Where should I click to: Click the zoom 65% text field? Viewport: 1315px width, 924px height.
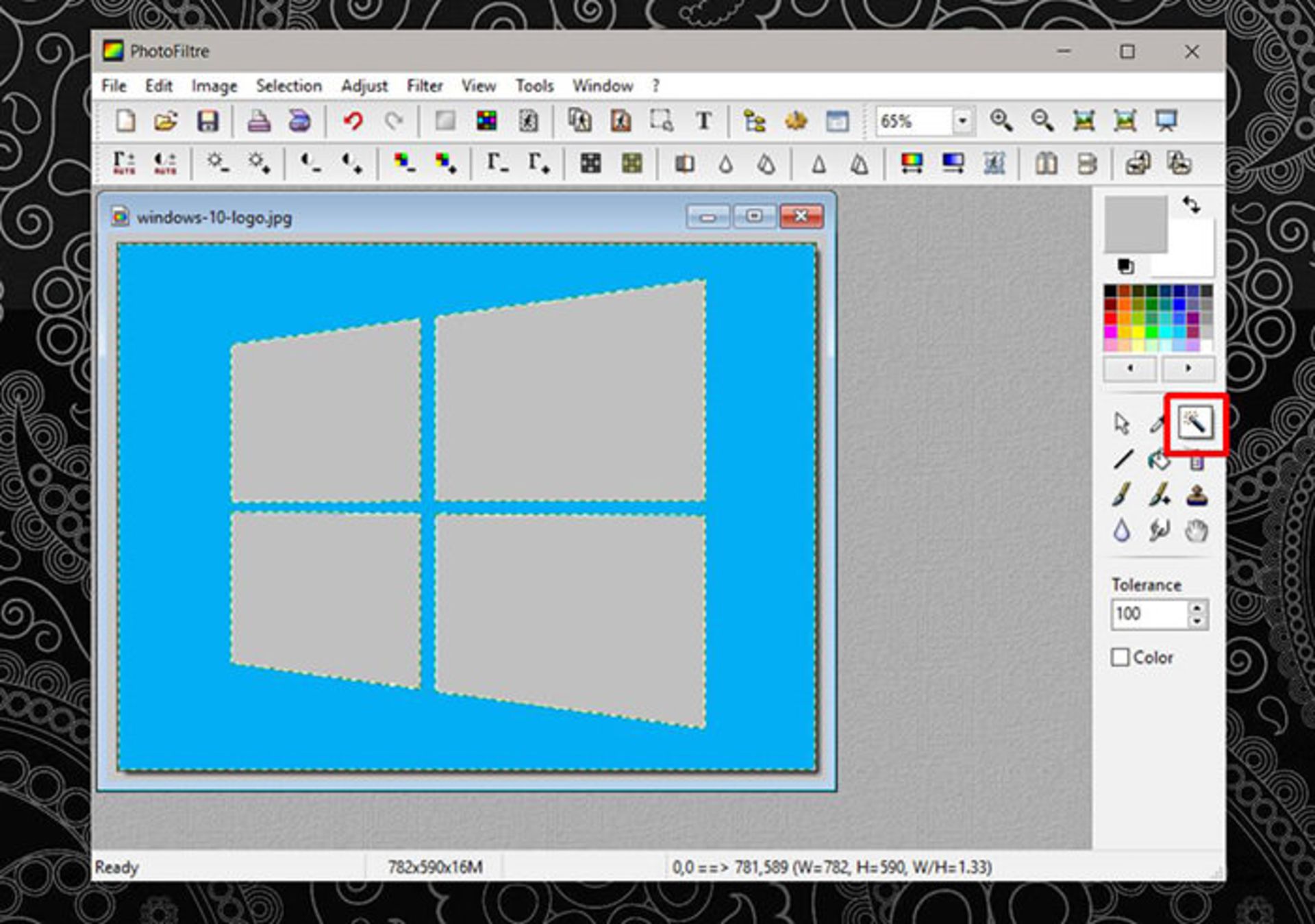[914, 121]
